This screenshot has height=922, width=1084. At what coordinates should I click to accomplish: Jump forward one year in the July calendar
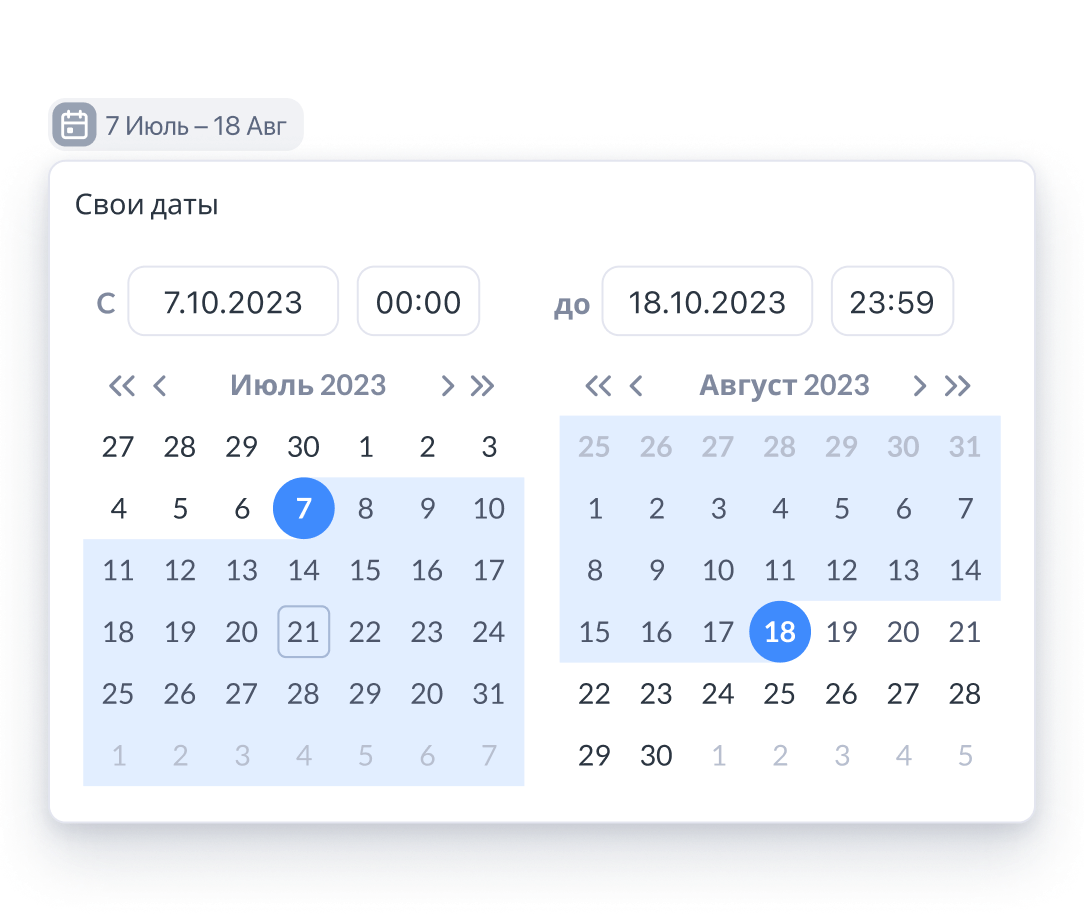click(x=483, y=386)
